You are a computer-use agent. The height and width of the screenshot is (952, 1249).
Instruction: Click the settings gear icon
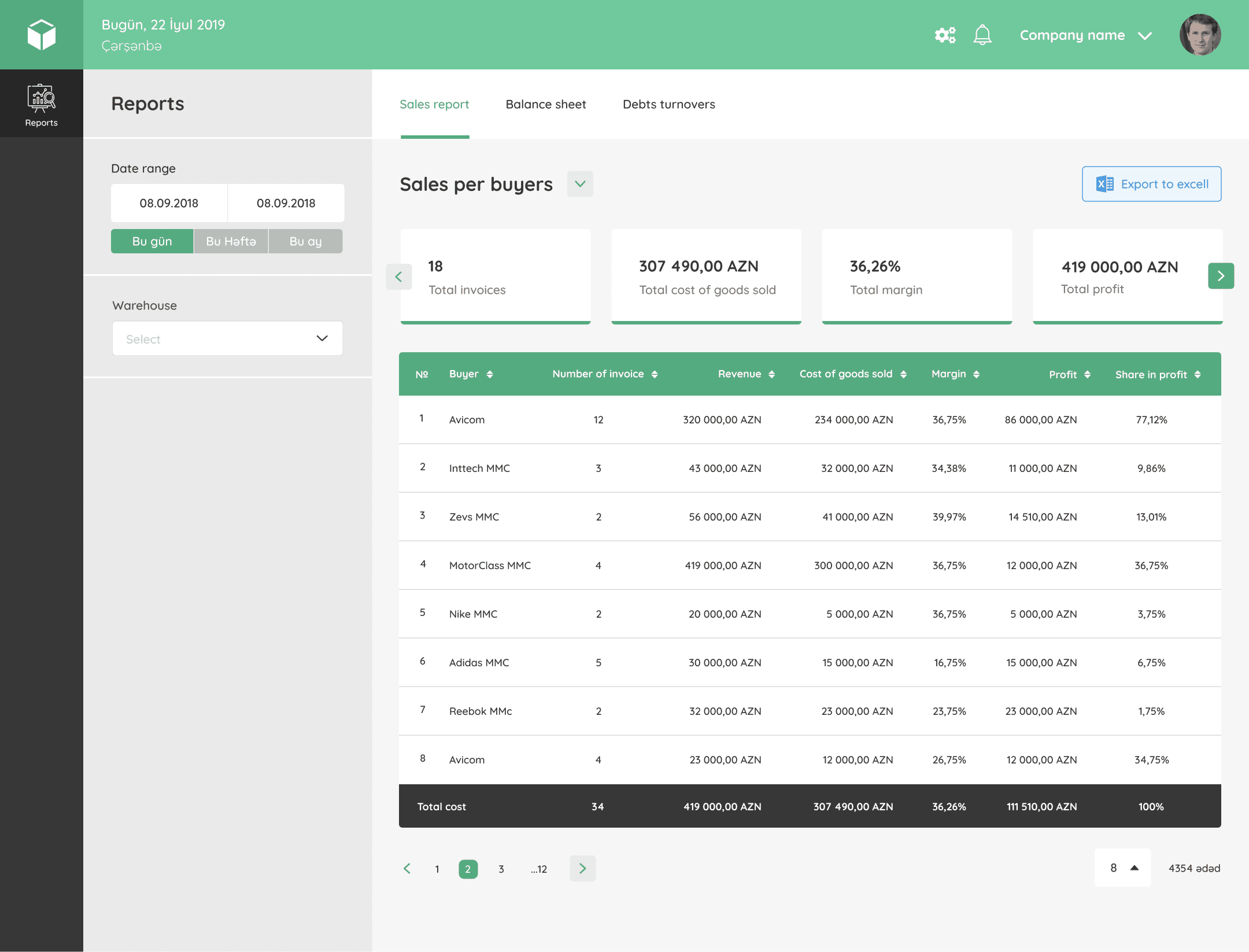point(945,35)
